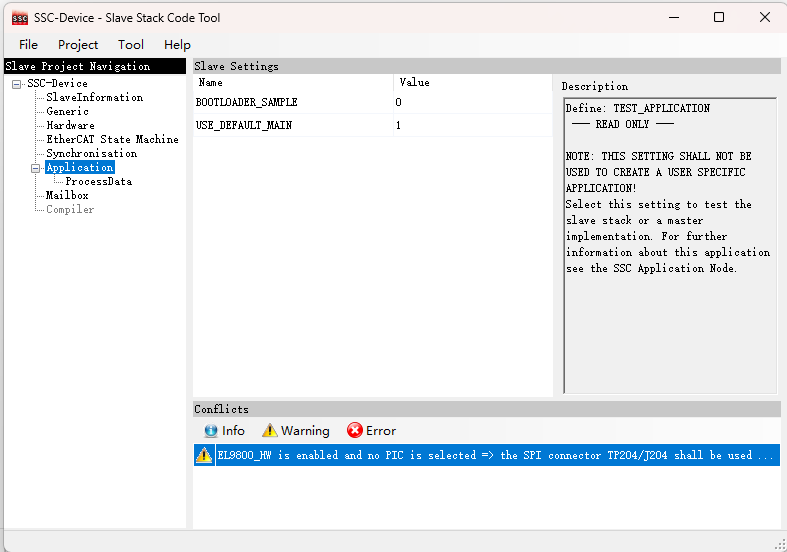
Task: Select EtherCAT State Machine node
Action: pos(112,140)
